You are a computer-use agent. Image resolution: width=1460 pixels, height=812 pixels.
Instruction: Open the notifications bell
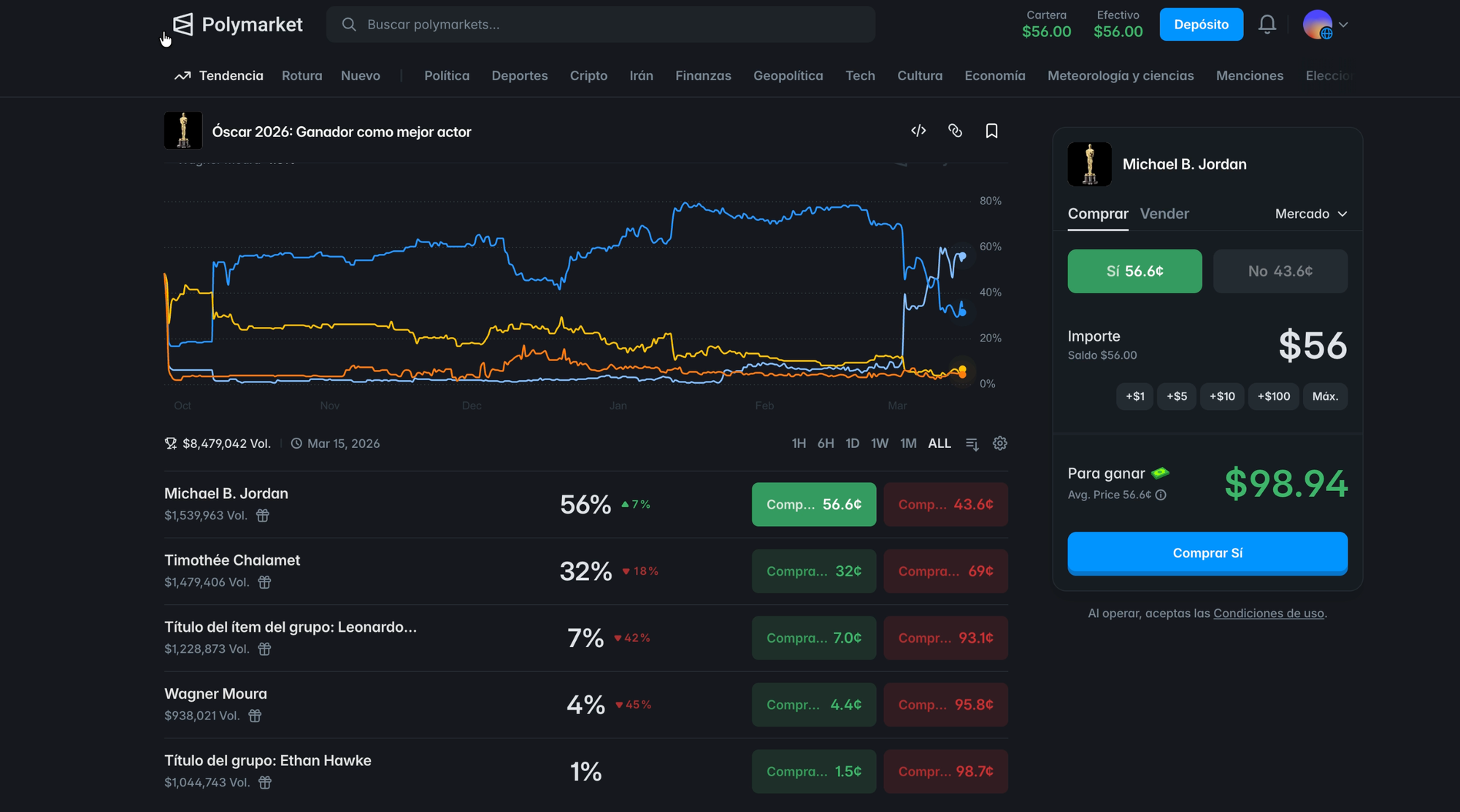[x=1267, y=25]
